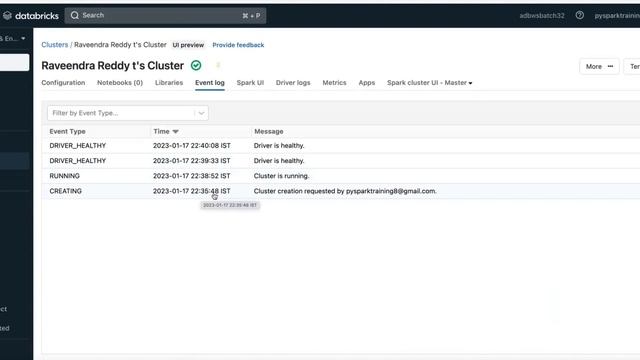The image size is (640, 360).
Task: Open Filter by Event Type dropdown chevron
Action: 201,113
